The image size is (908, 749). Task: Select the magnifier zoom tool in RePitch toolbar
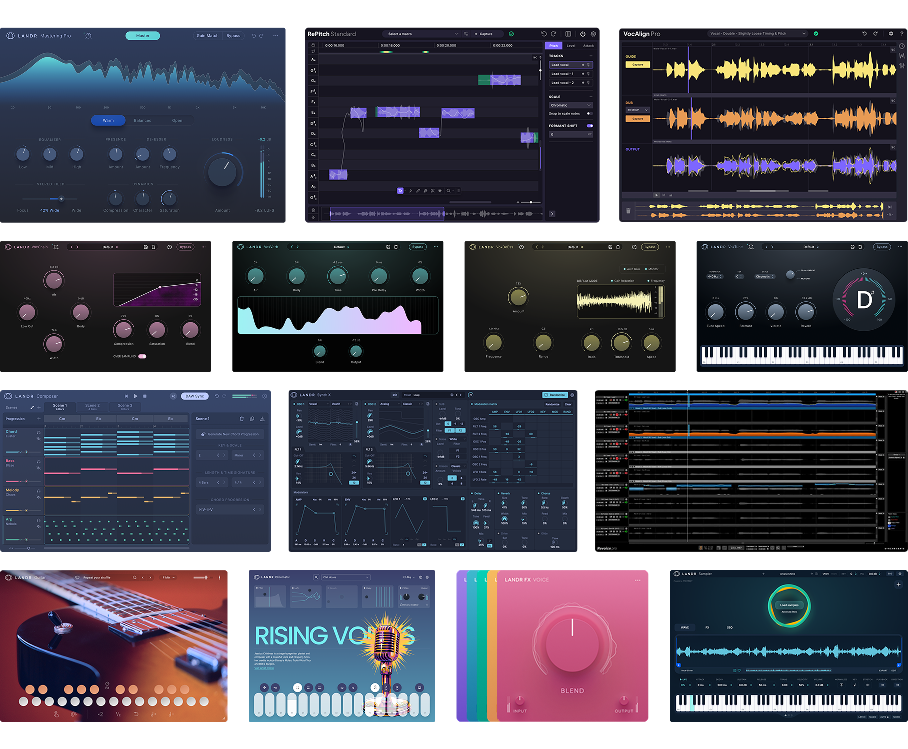447,191
